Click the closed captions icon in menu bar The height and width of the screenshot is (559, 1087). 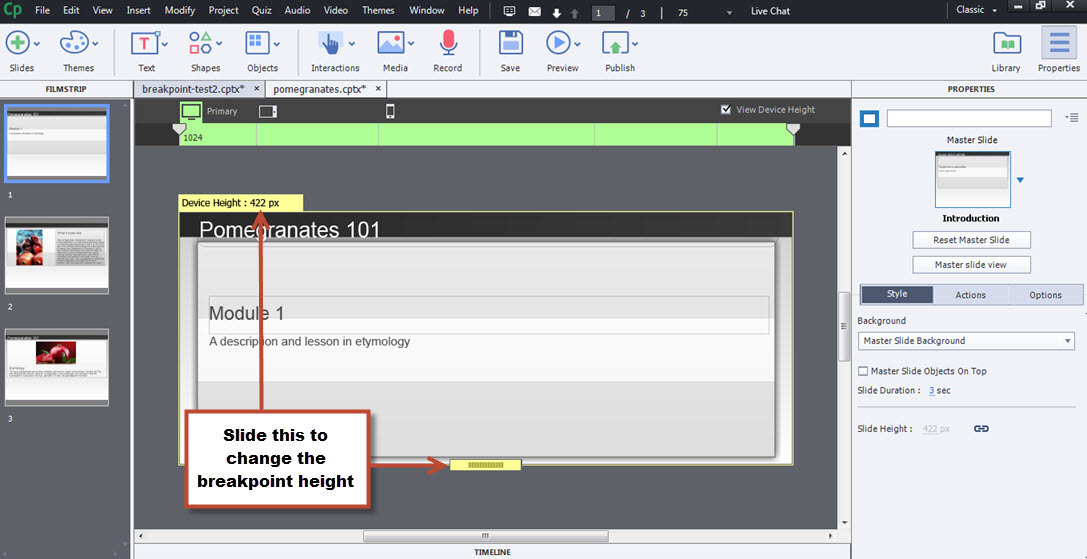coord(510,11)
